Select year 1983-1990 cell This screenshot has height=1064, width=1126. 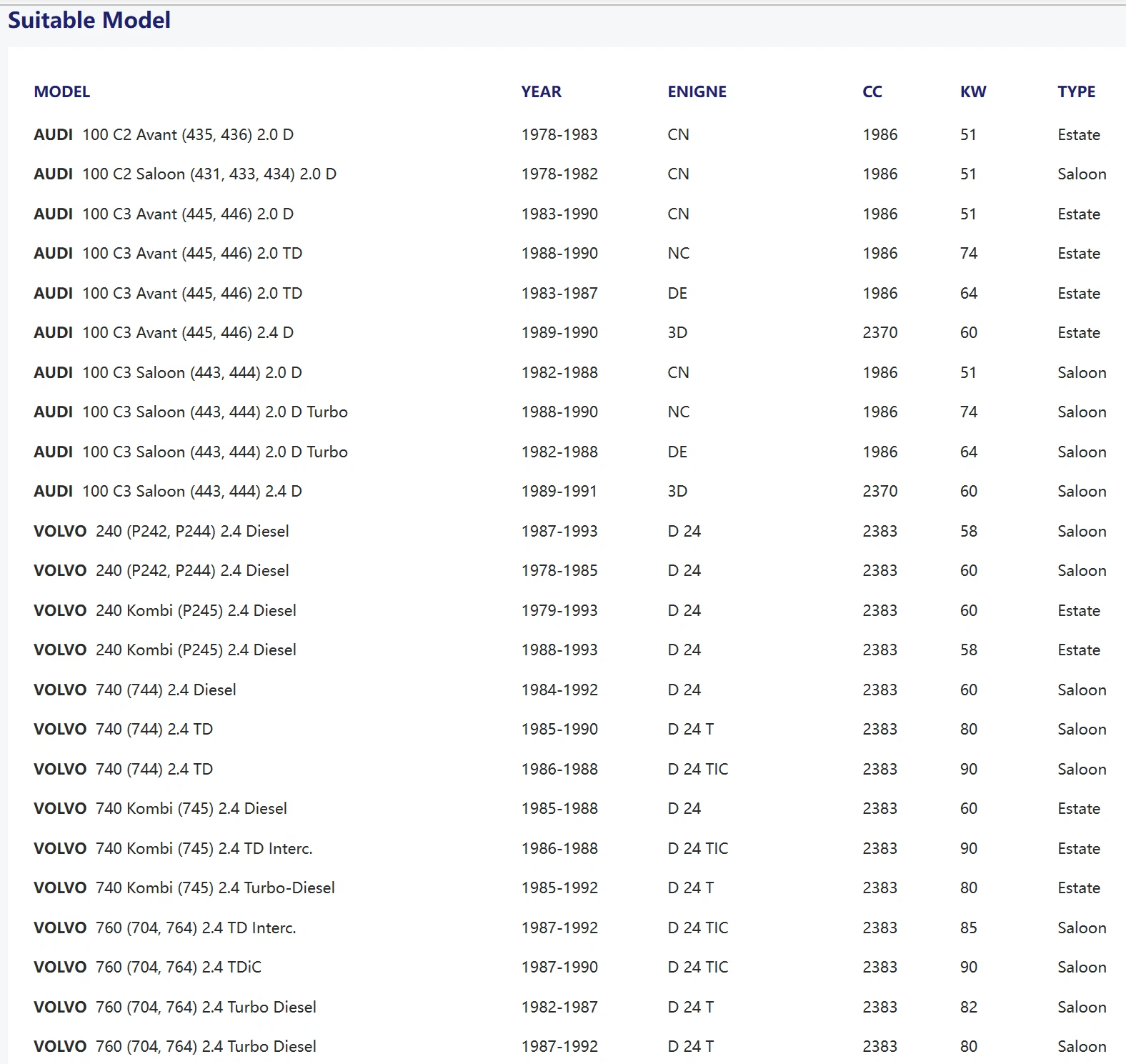pos(559,214)
